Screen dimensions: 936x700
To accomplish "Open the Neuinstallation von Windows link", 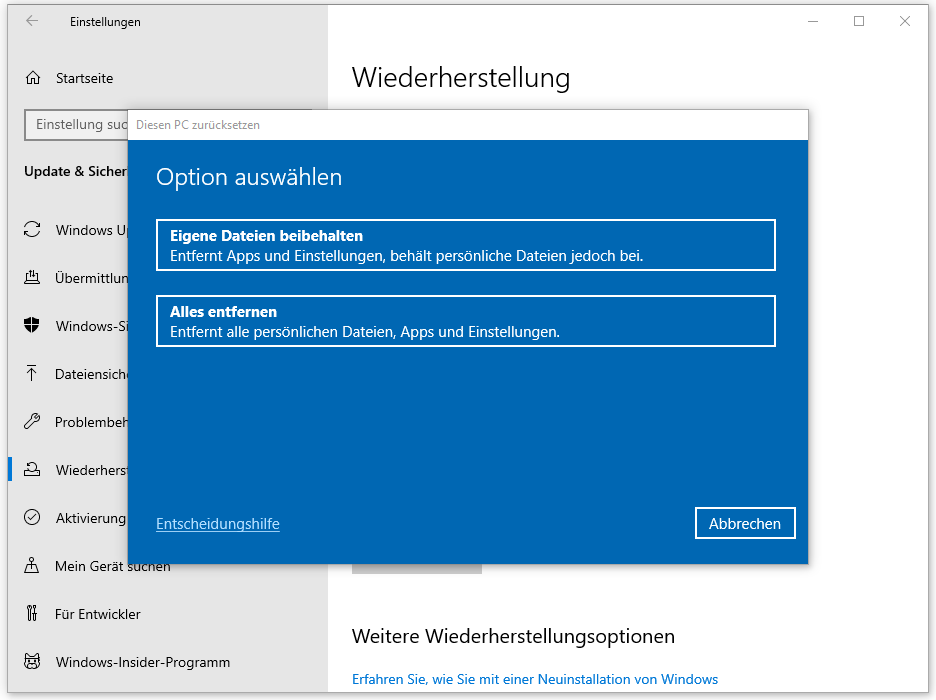I will [x=535, y=679].
